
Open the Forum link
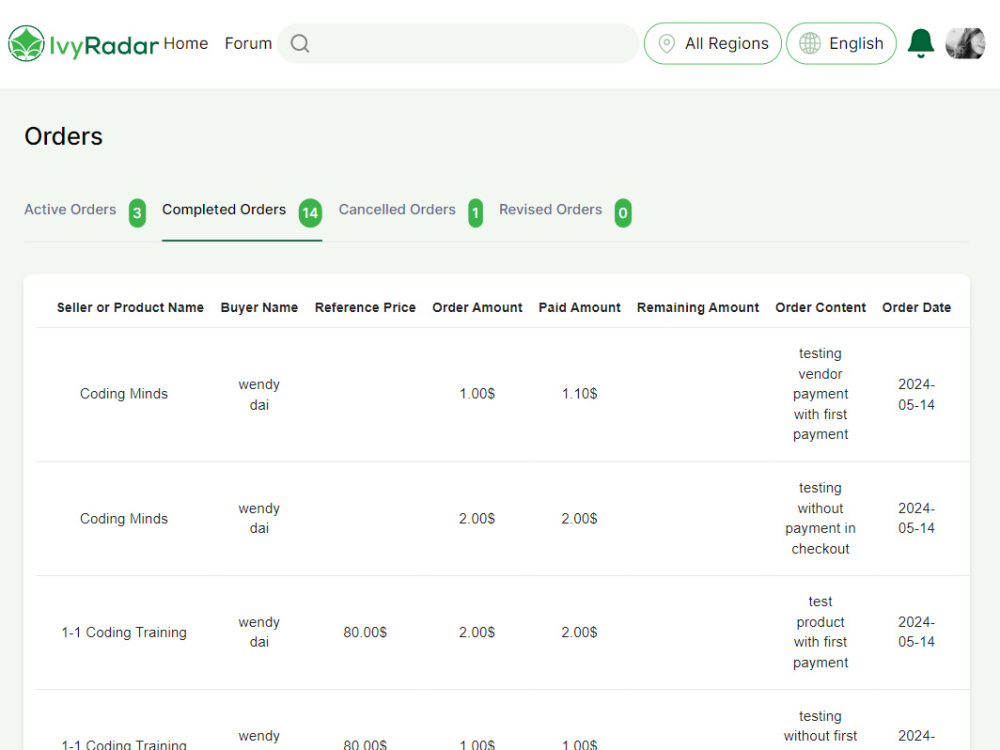pos(248,43)
